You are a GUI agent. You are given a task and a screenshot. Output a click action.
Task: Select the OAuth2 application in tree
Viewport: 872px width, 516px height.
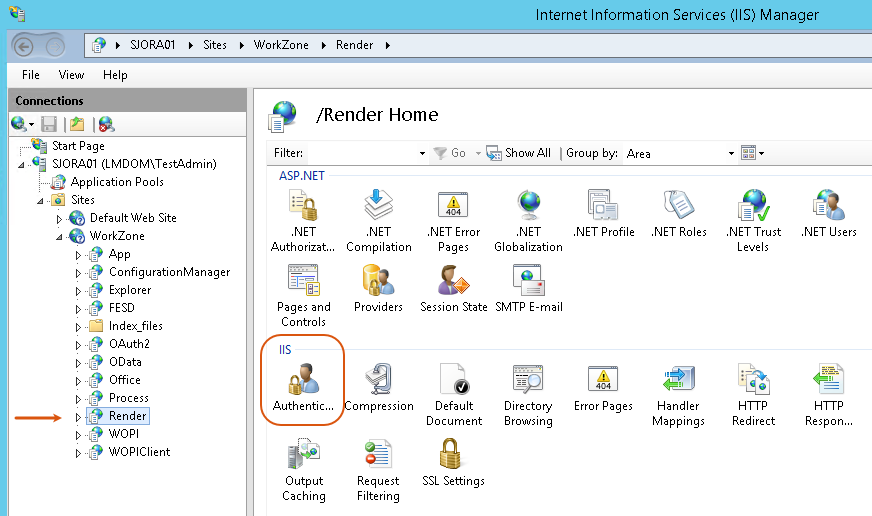[129, 344]
